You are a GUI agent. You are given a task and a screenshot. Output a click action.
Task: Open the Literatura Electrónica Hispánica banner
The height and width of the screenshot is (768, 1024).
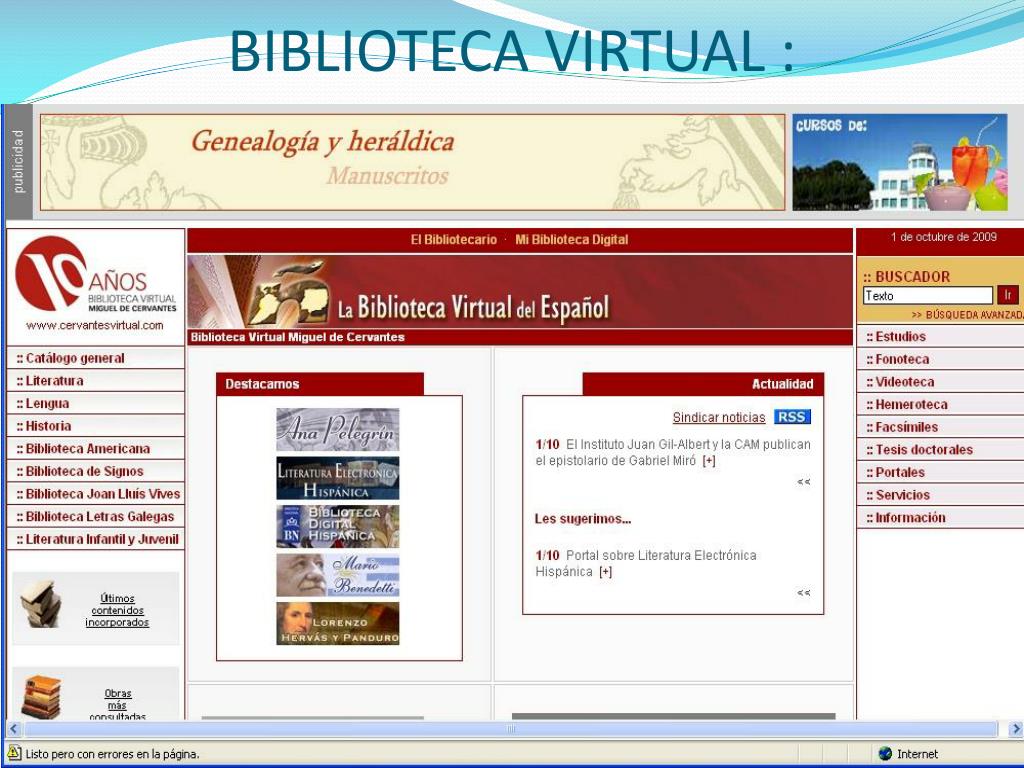[x=338, y=478]
